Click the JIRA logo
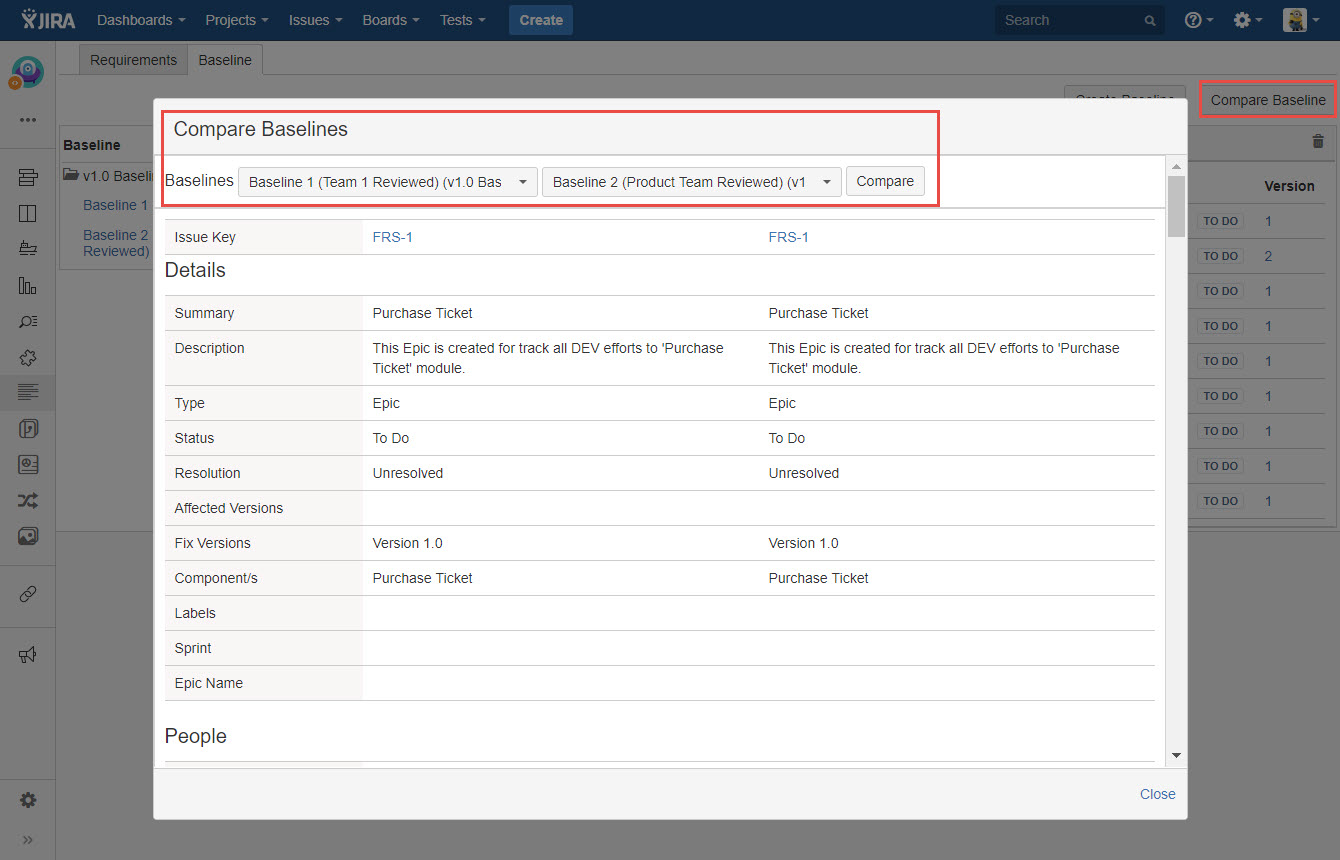1340x860 pixels. pyautogui.click(x=48, y=20)
